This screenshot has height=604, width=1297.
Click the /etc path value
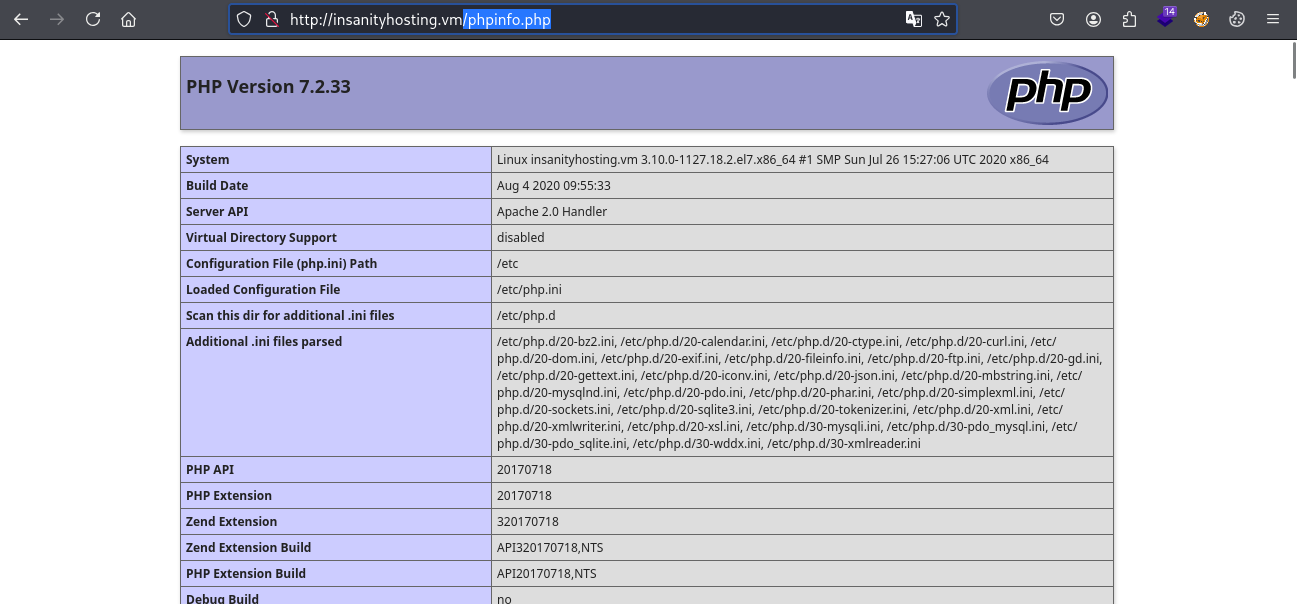point(507,264)
